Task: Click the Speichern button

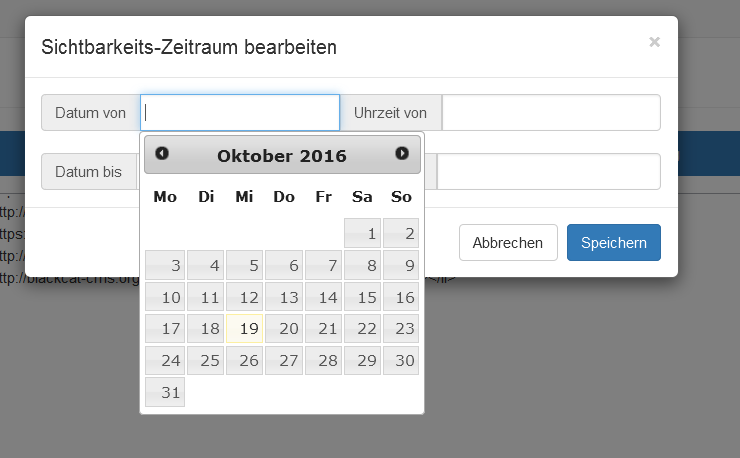Action: [613, 242]
